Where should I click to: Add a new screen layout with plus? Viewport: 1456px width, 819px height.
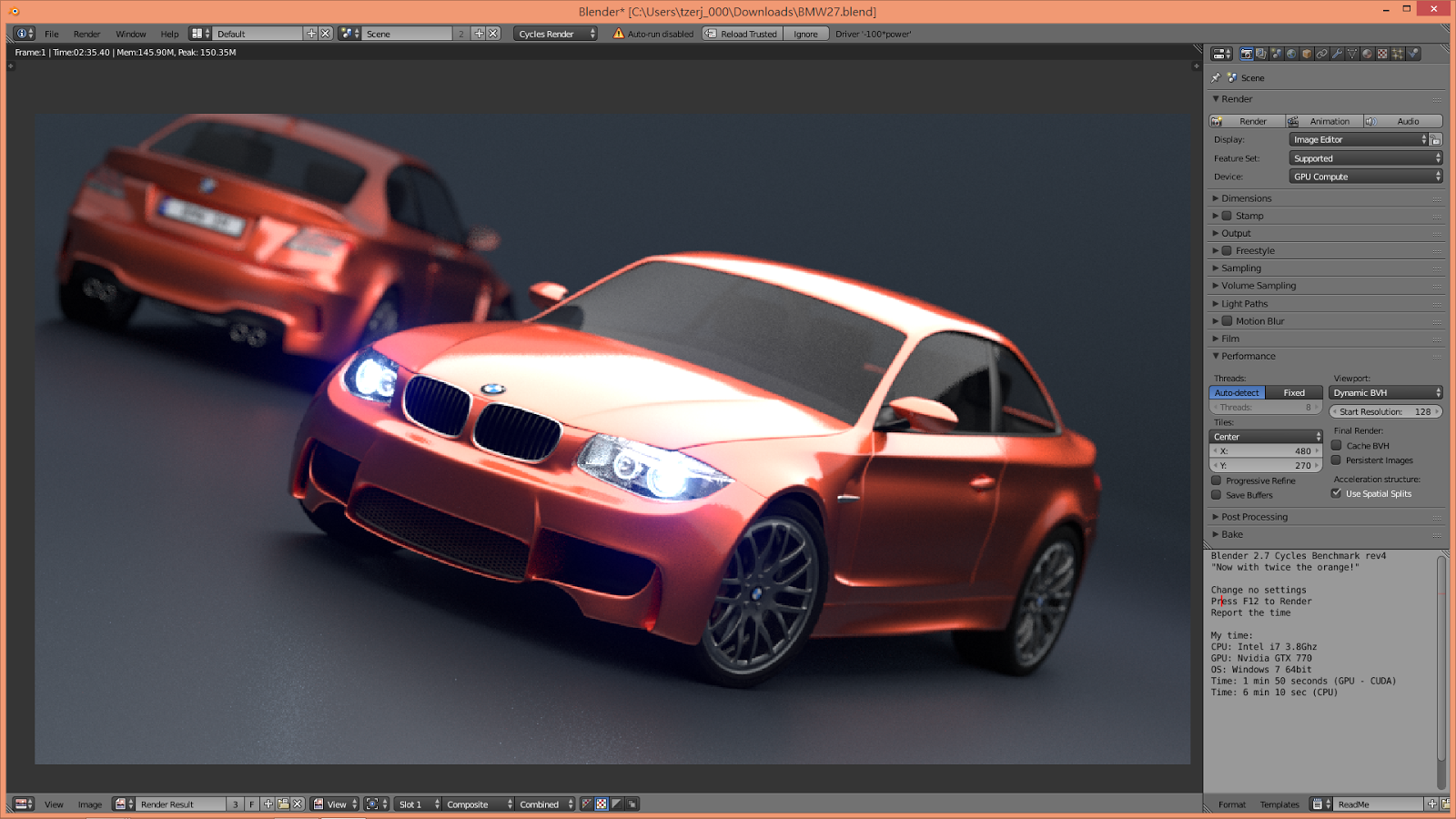pos(311,34)
